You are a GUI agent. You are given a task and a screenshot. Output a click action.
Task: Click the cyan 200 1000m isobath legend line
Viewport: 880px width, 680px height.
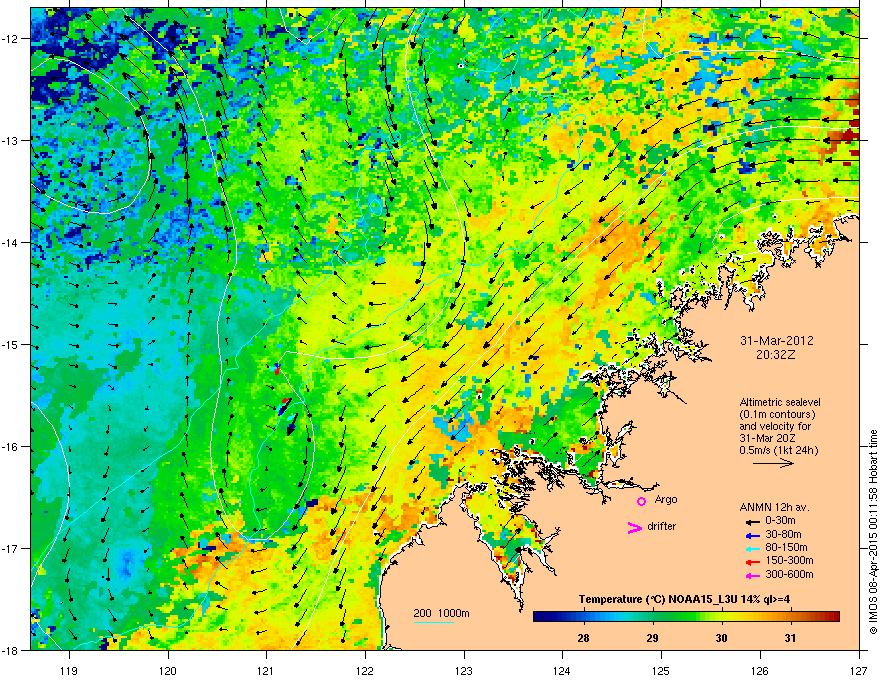tap(433, 622)
